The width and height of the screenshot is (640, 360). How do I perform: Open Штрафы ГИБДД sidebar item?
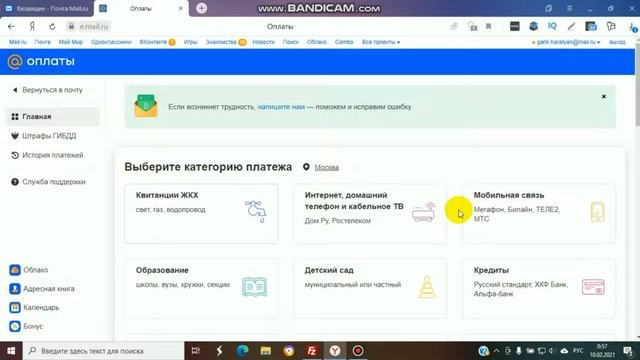tap(44, 136)
